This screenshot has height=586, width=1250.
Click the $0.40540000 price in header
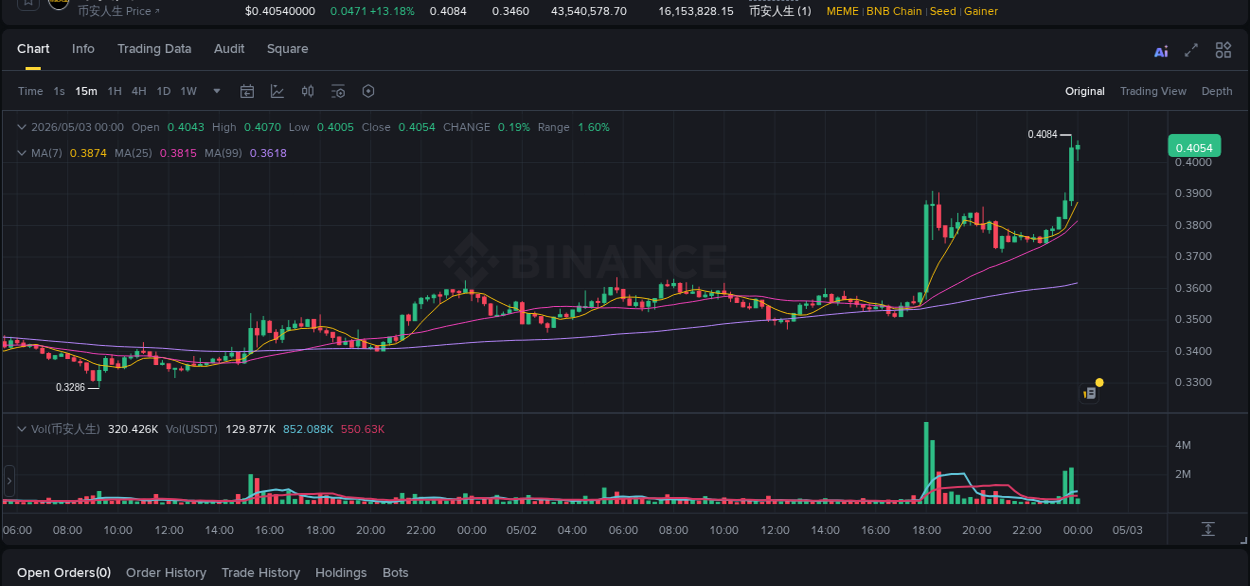280,11
